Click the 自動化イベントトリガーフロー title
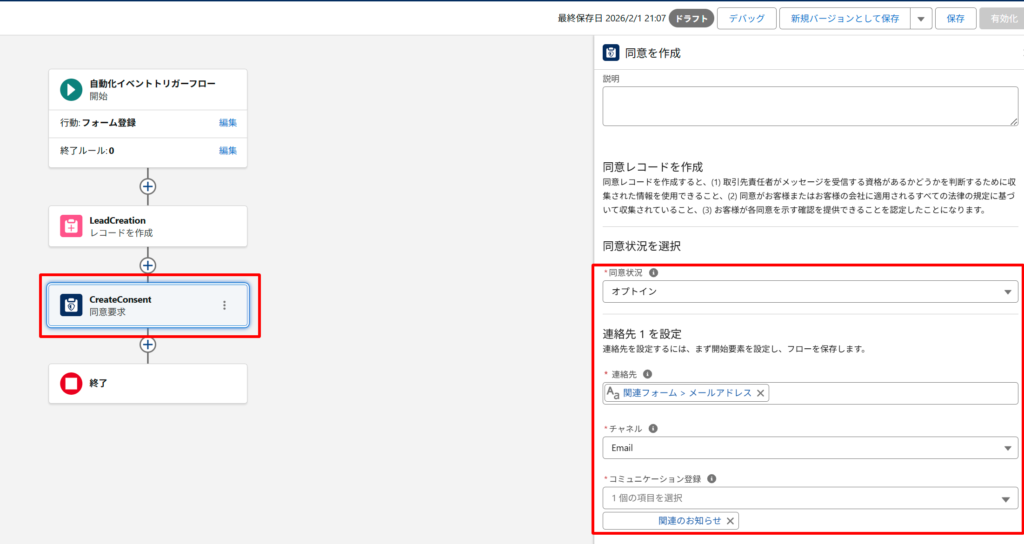 point(152,84)
